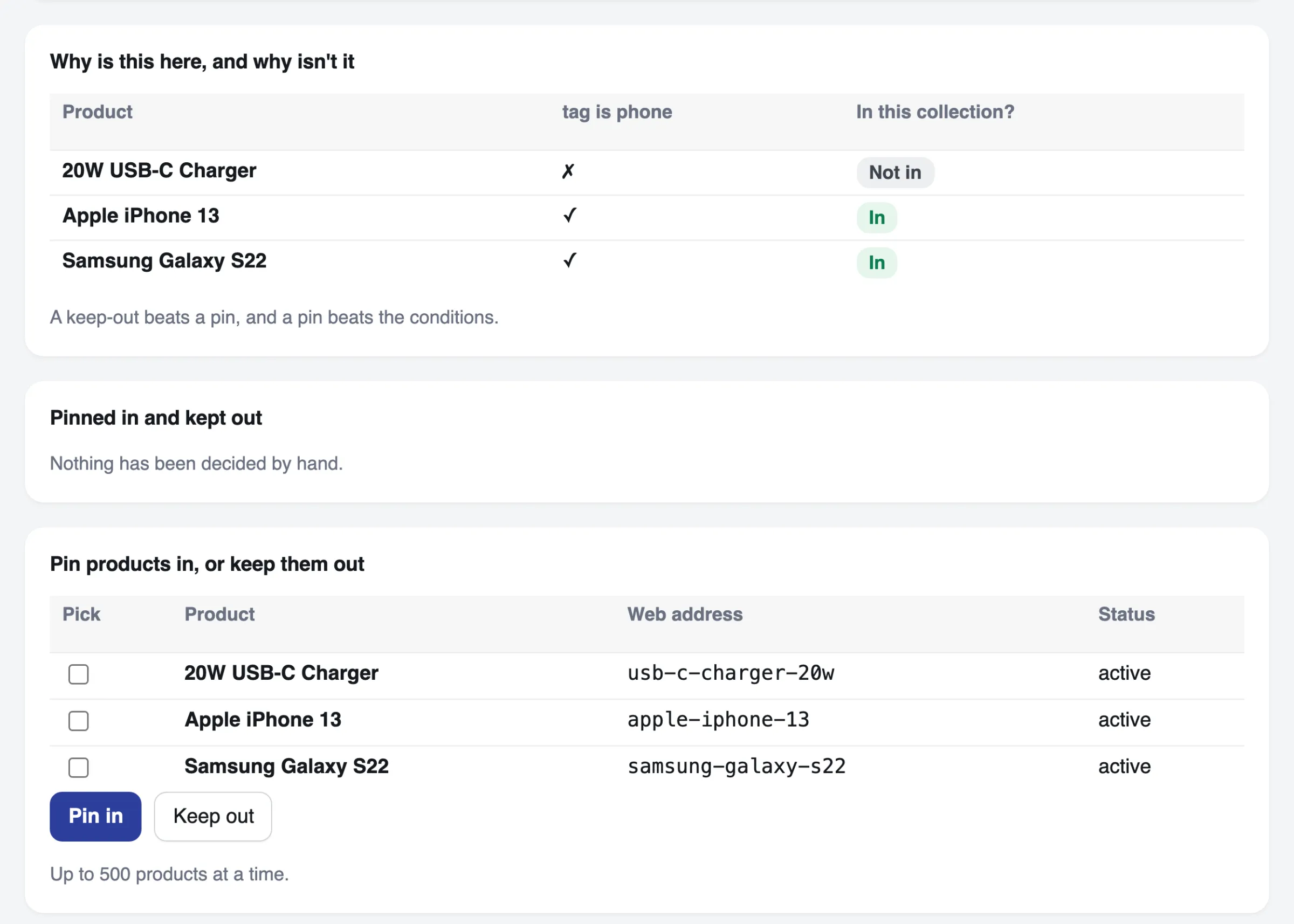Click 'active' status of 20W USB-C Charger
Image resolution: width=1294 pixels, height=924 pixels.
[x=1124, y=673]
